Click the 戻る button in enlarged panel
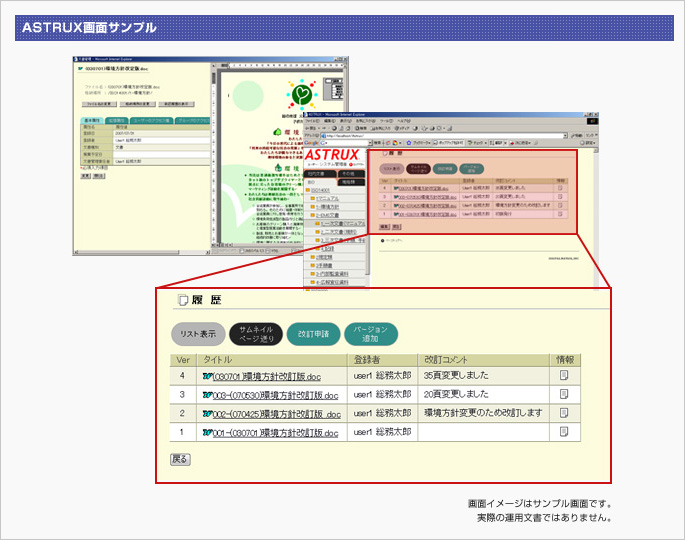685x540 pixels. pos(180,459)
